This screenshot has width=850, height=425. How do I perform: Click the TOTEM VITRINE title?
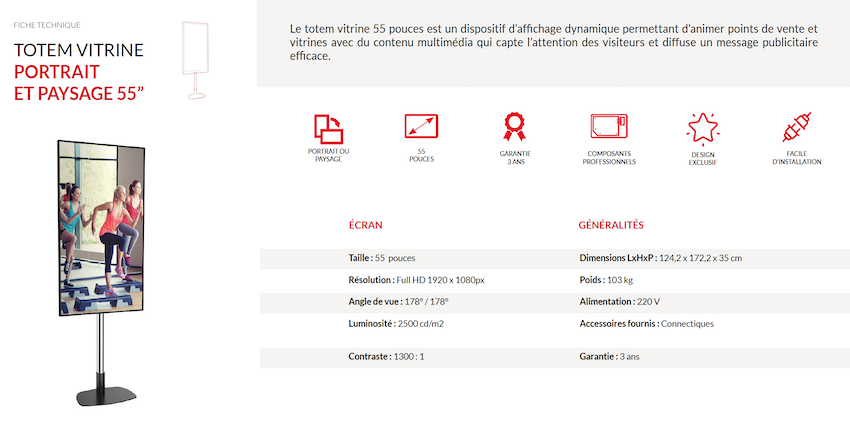79,50
